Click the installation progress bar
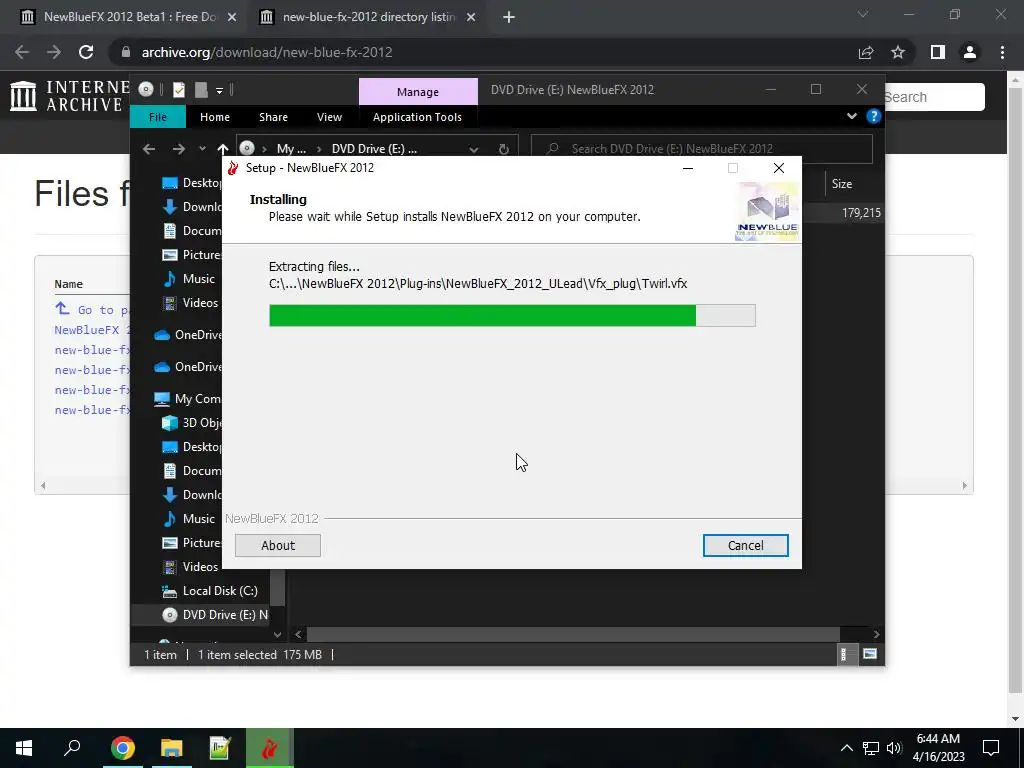 point(512,315)
